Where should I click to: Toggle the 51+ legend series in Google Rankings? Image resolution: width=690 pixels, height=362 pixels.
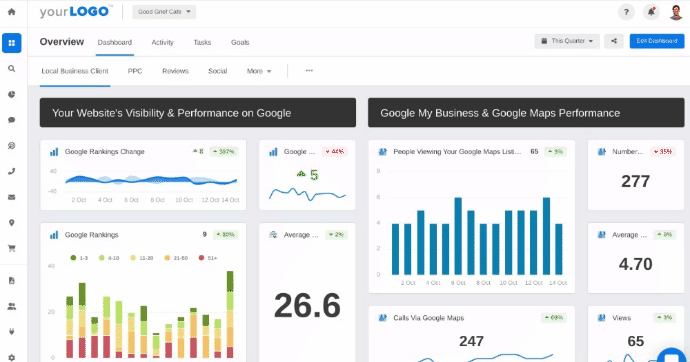pyautogui.click(x=208, y=258)
